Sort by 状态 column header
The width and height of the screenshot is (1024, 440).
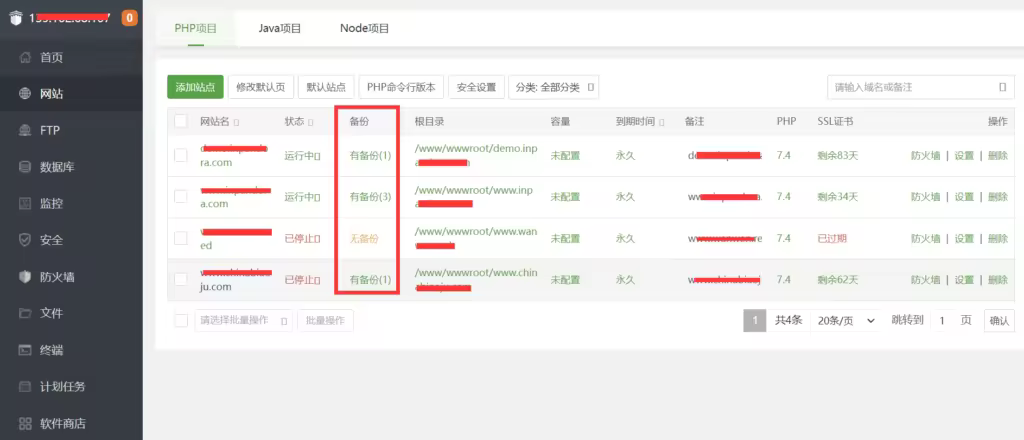[298, 122]
